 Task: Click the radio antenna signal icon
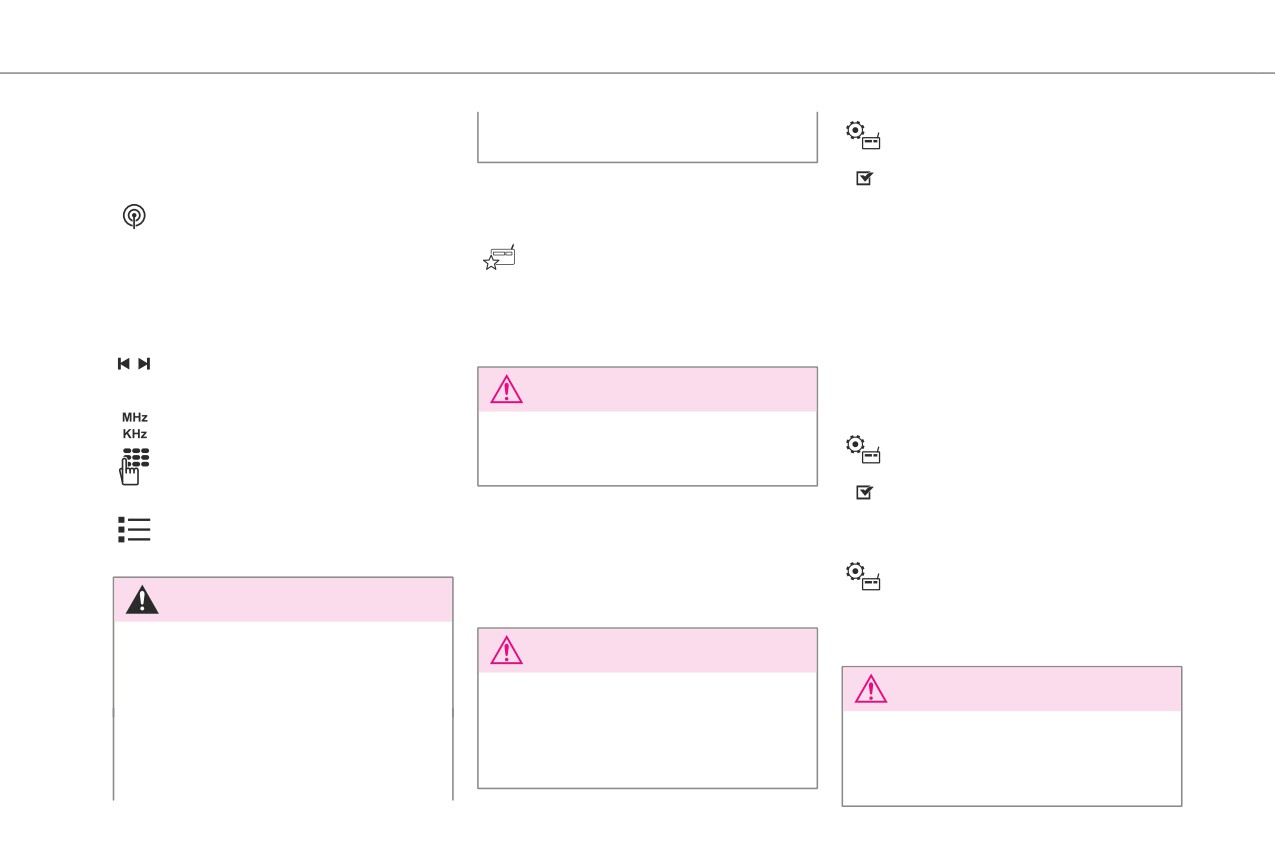tap(134, 216)
